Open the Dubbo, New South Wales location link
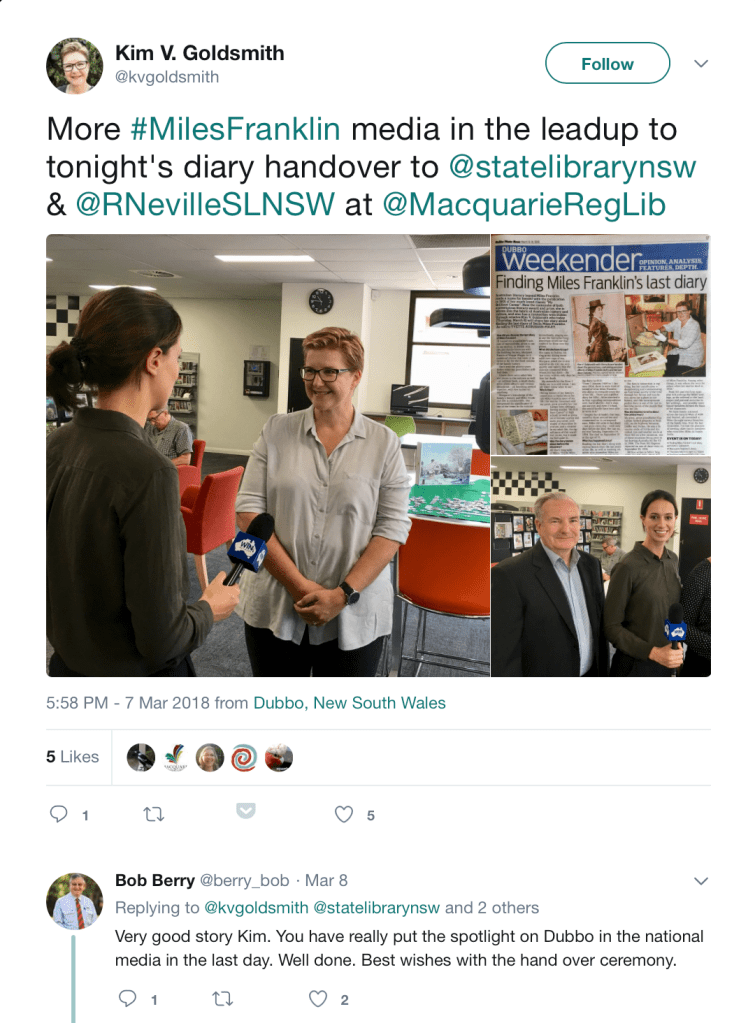 (349, 703)
